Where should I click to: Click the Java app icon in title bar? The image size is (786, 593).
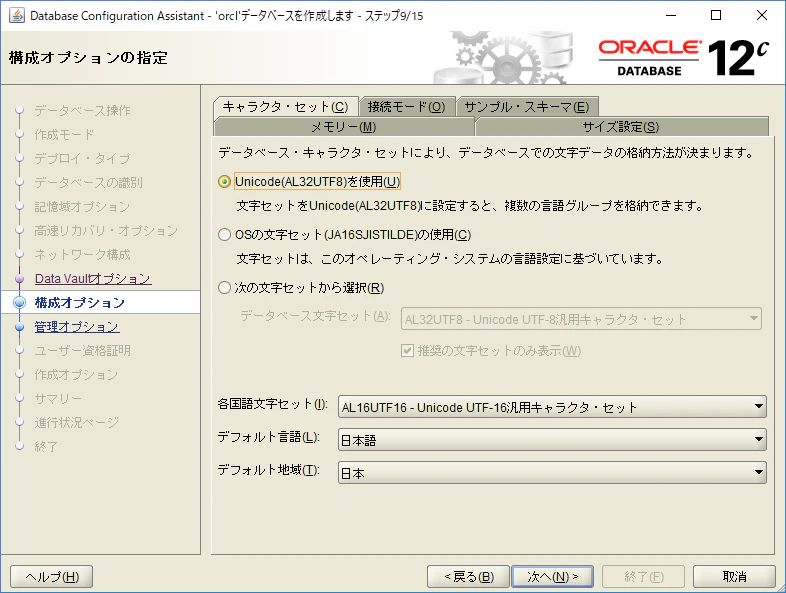click(17, 16)
